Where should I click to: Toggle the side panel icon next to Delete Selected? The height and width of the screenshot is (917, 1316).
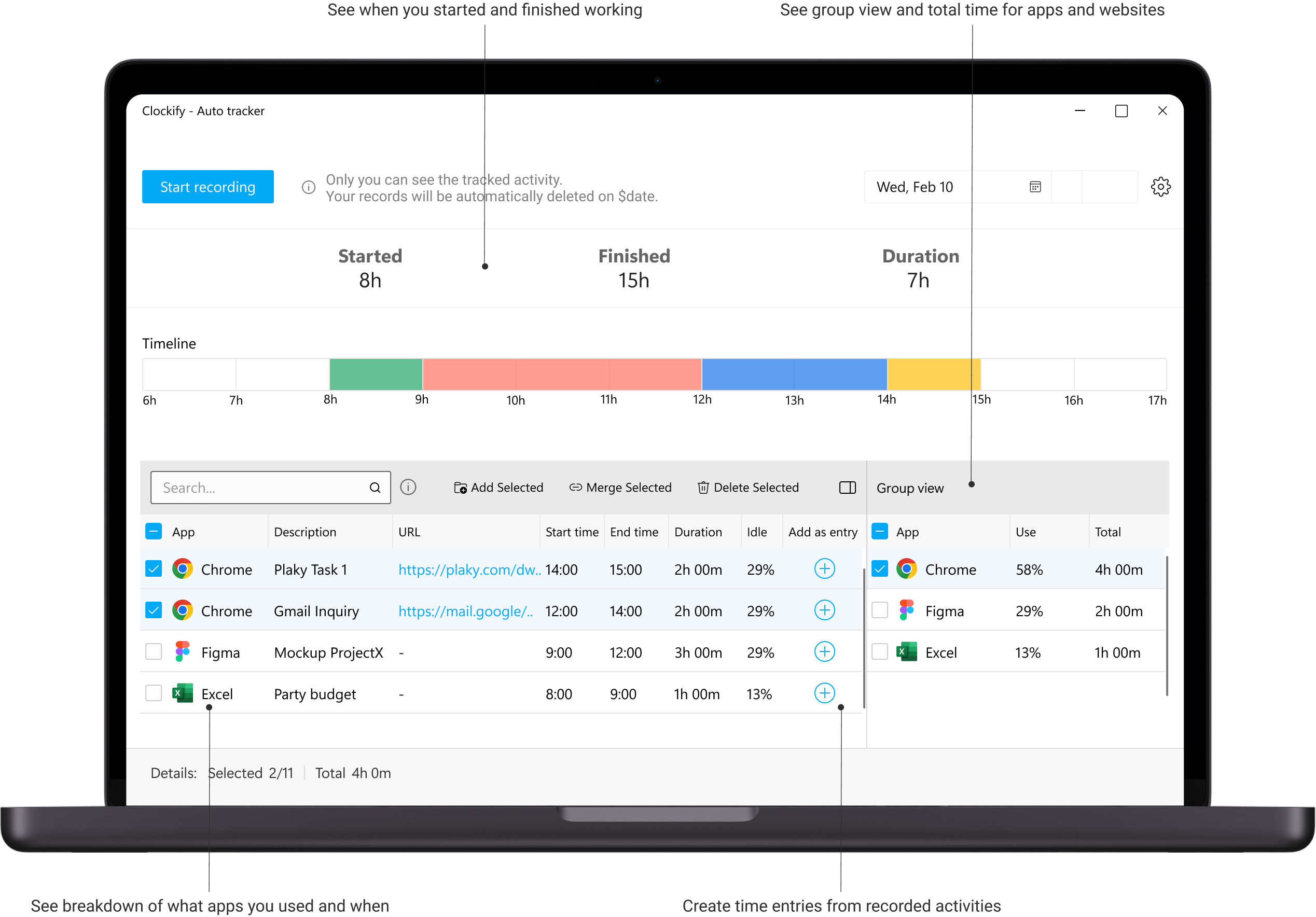[x=847, y=487]
